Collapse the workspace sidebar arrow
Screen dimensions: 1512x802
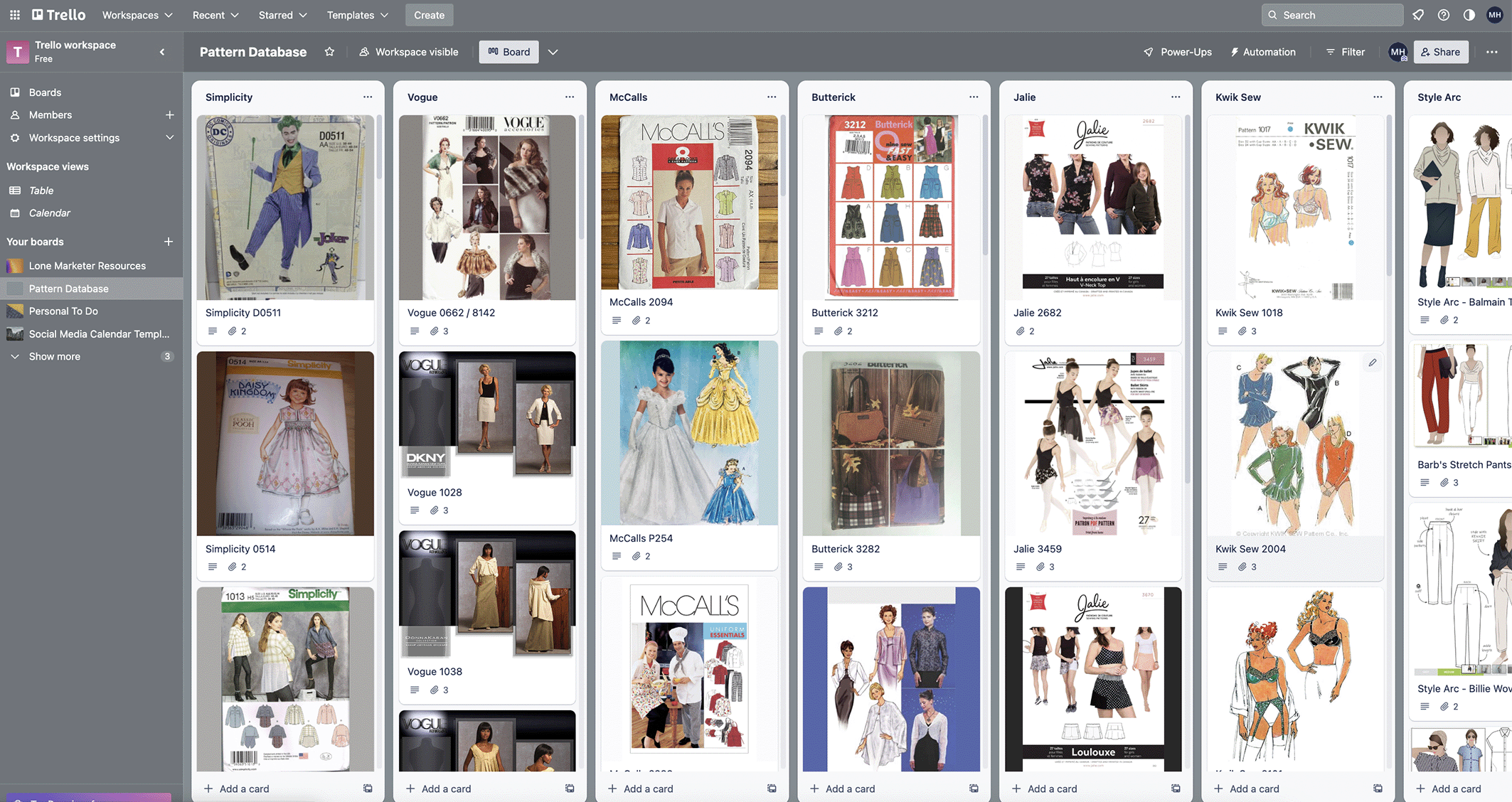(x=162, y=52)
